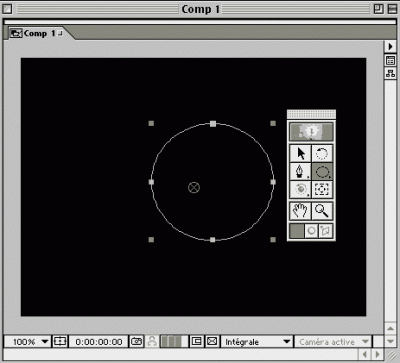This screenshot has height=363, width=400.
Task: Open composition settings icon on right edge
Action: point(390,60)
